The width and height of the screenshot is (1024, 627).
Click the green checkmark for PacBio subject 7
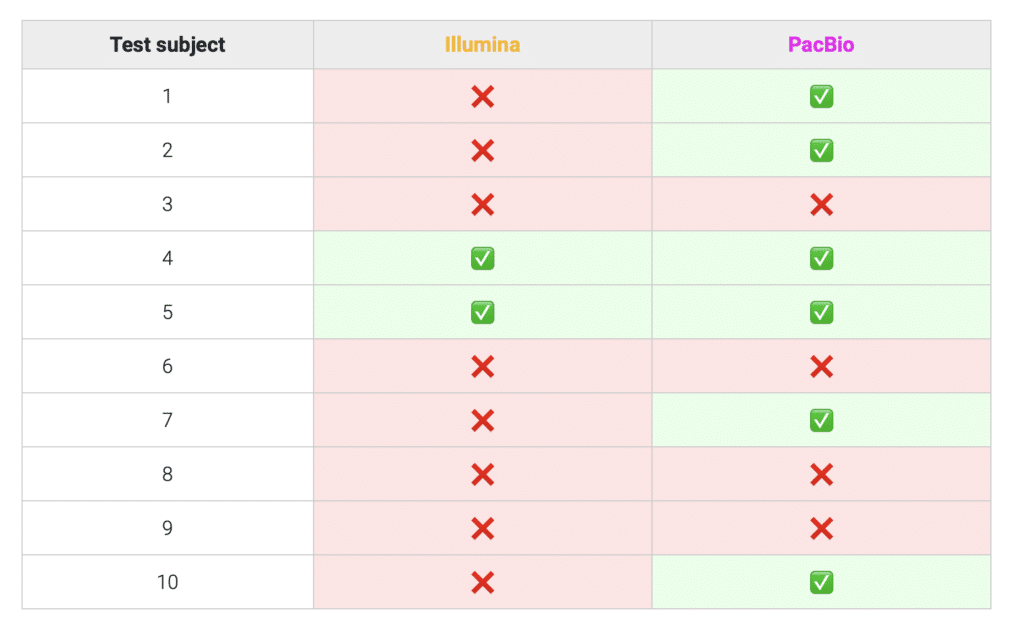click(821, 420)
